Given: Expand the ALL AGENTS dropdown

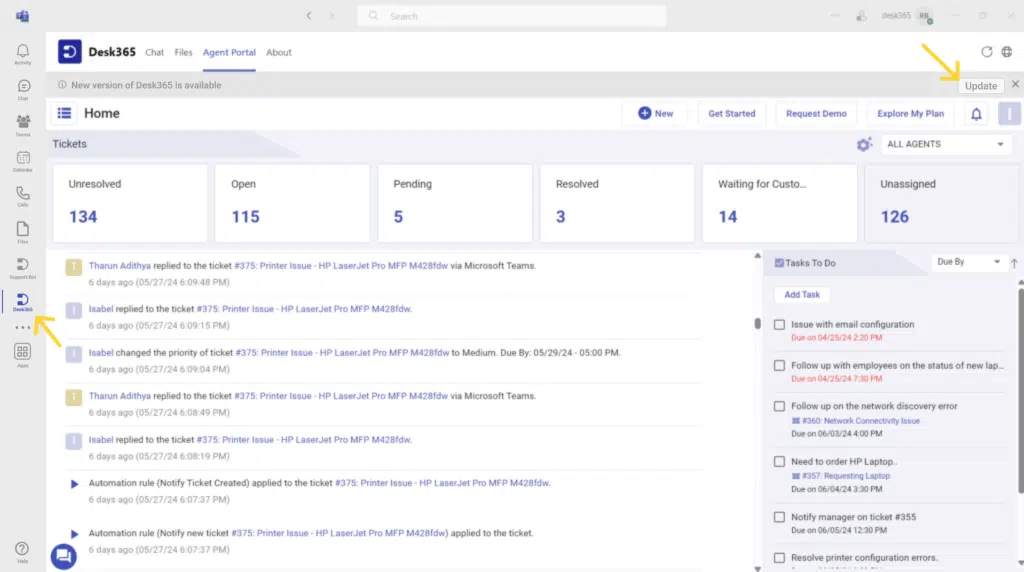Looking at the screenshot, I should tap(945, 144).
